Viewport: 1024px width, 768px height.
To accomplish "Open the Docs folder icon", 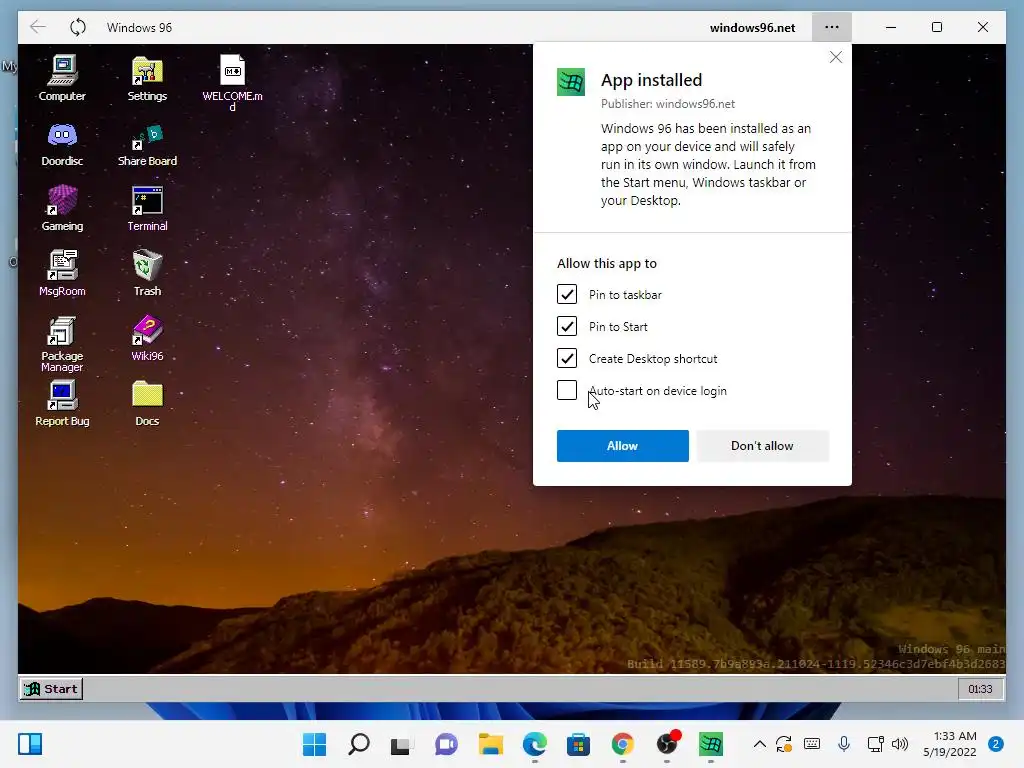I will click(x=147, y=404).
